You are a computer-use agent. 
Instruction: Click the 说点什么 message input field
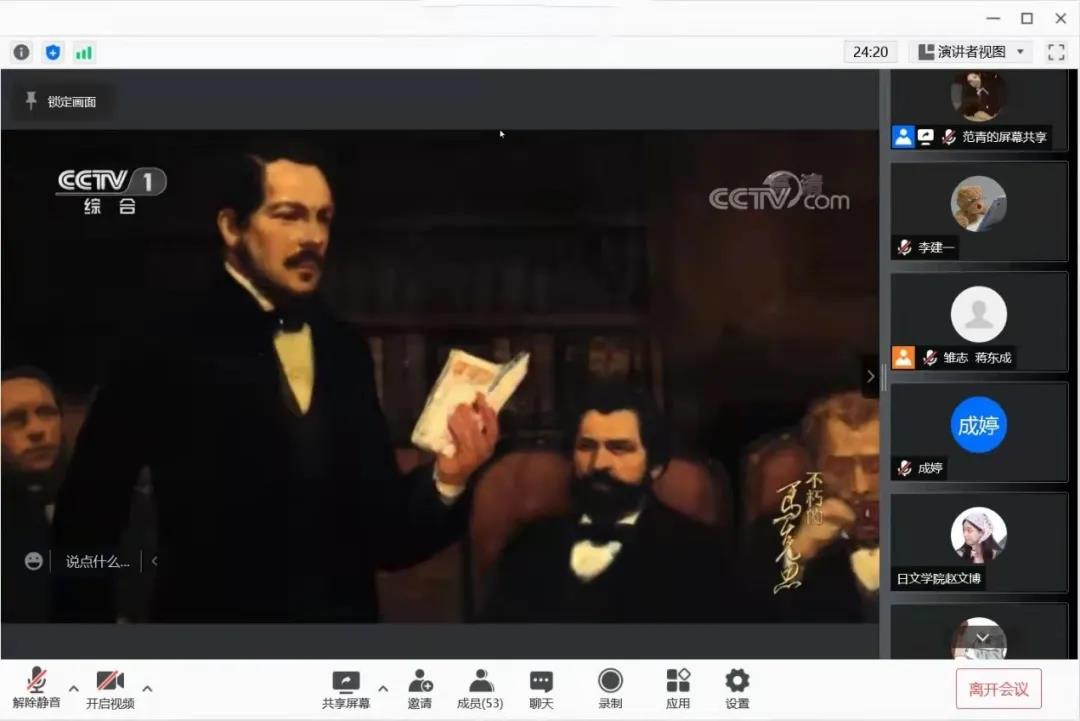click(97, 562)
